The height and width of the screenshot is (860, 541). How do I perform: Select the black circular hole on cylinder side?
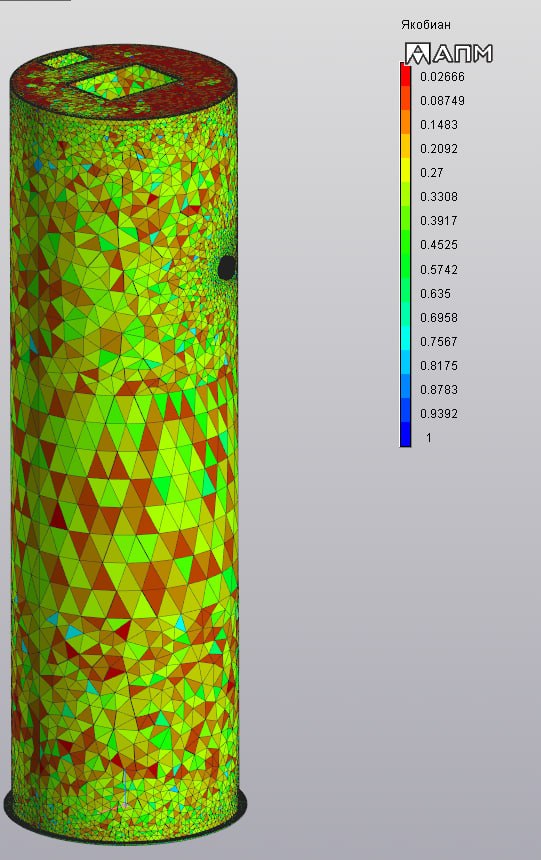point(227,267)
